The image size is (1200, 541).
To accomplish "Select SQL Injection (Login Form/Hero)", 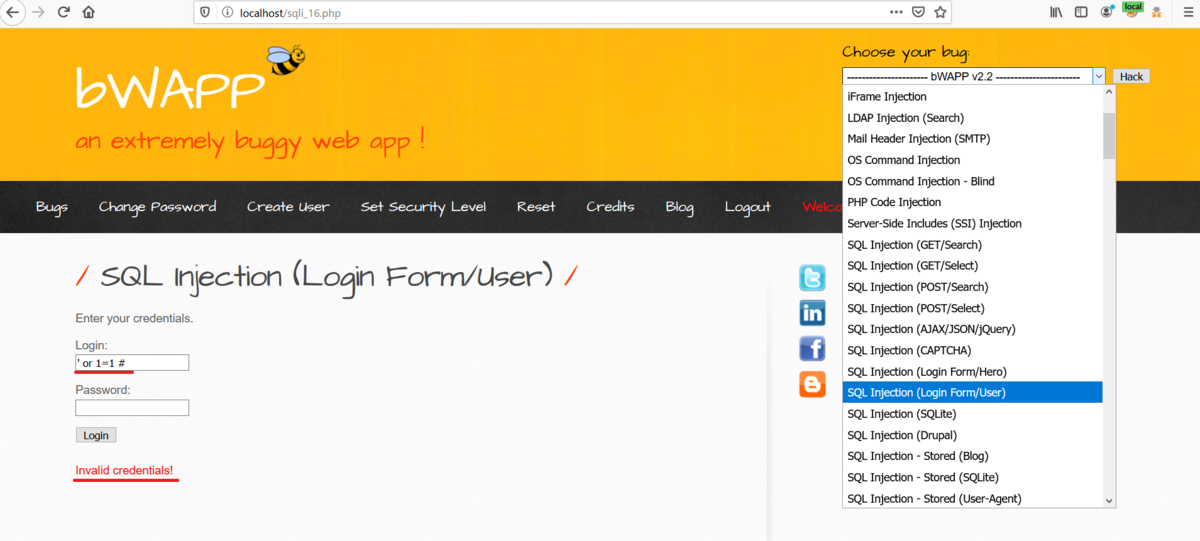I will coord(972,372).
